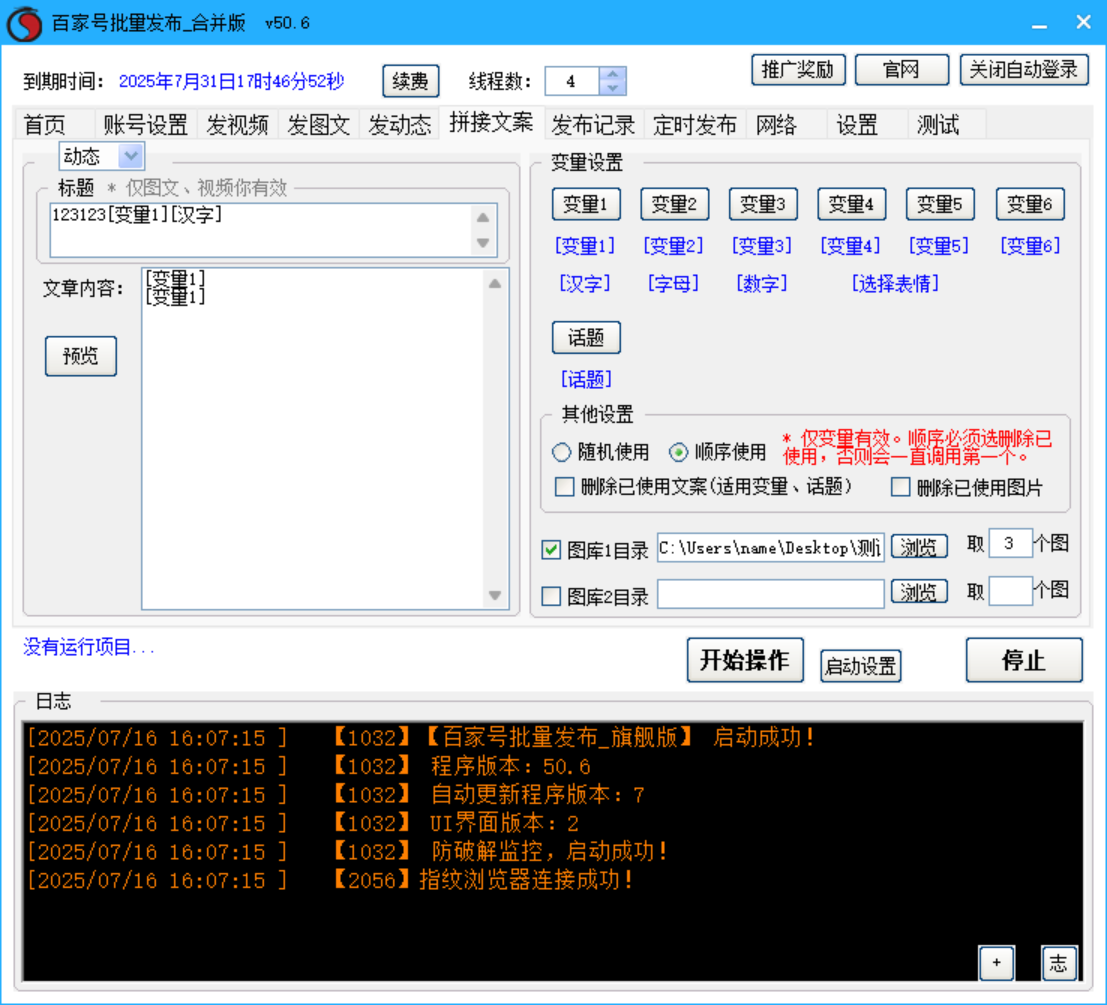Insert [变量4] link tag

coord(851,246)
